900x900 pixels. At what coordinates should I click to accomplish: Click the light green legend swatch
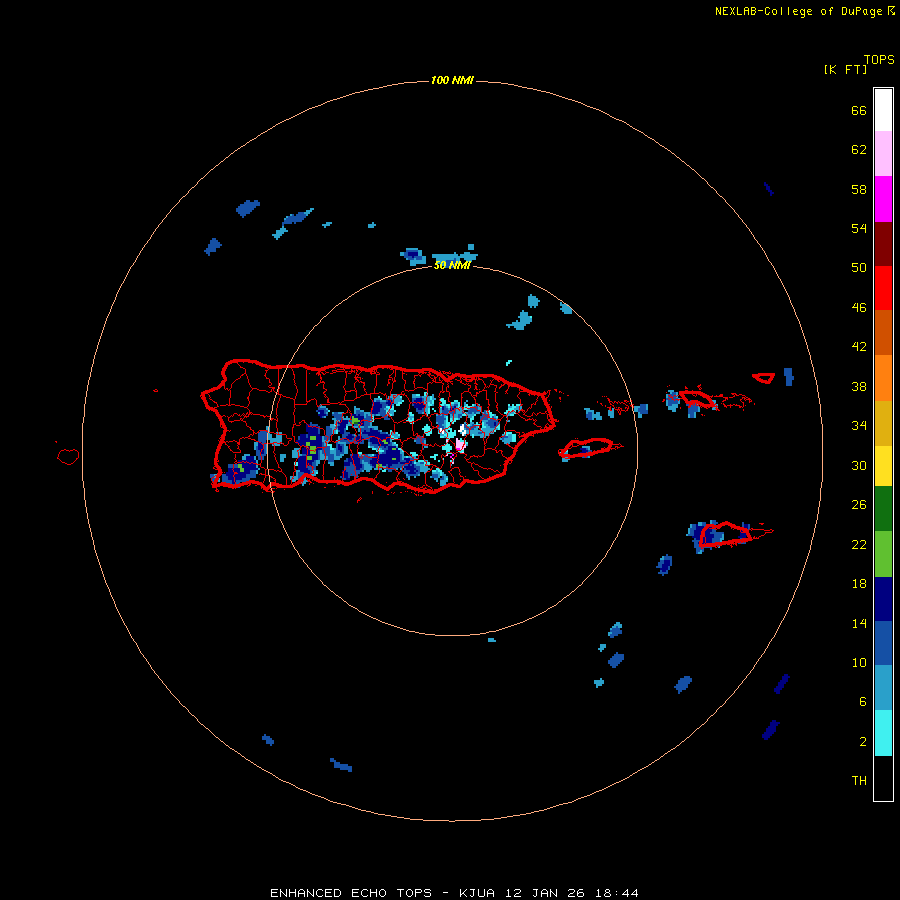coord(883,554)
